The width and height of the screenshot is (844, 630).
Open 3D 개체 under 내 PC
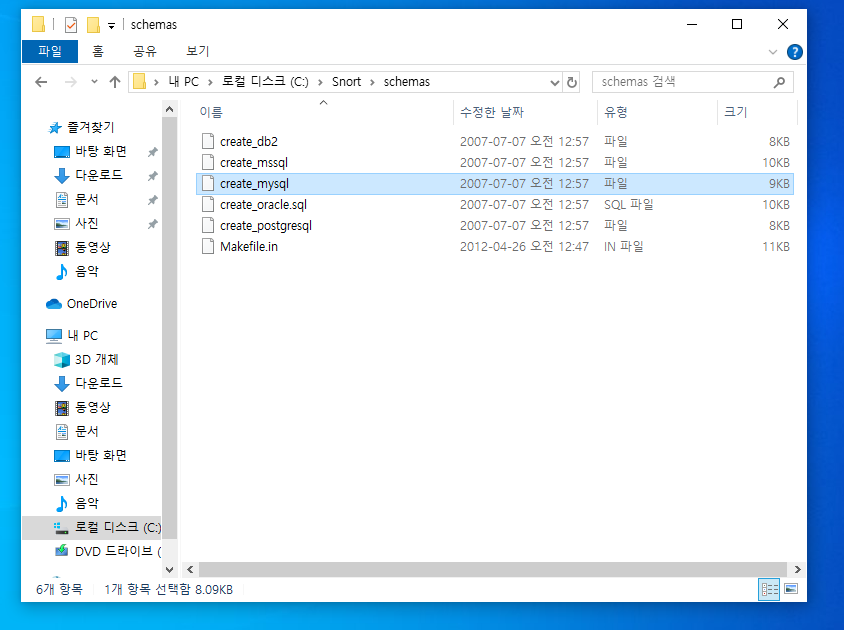(x=96, y=359)
